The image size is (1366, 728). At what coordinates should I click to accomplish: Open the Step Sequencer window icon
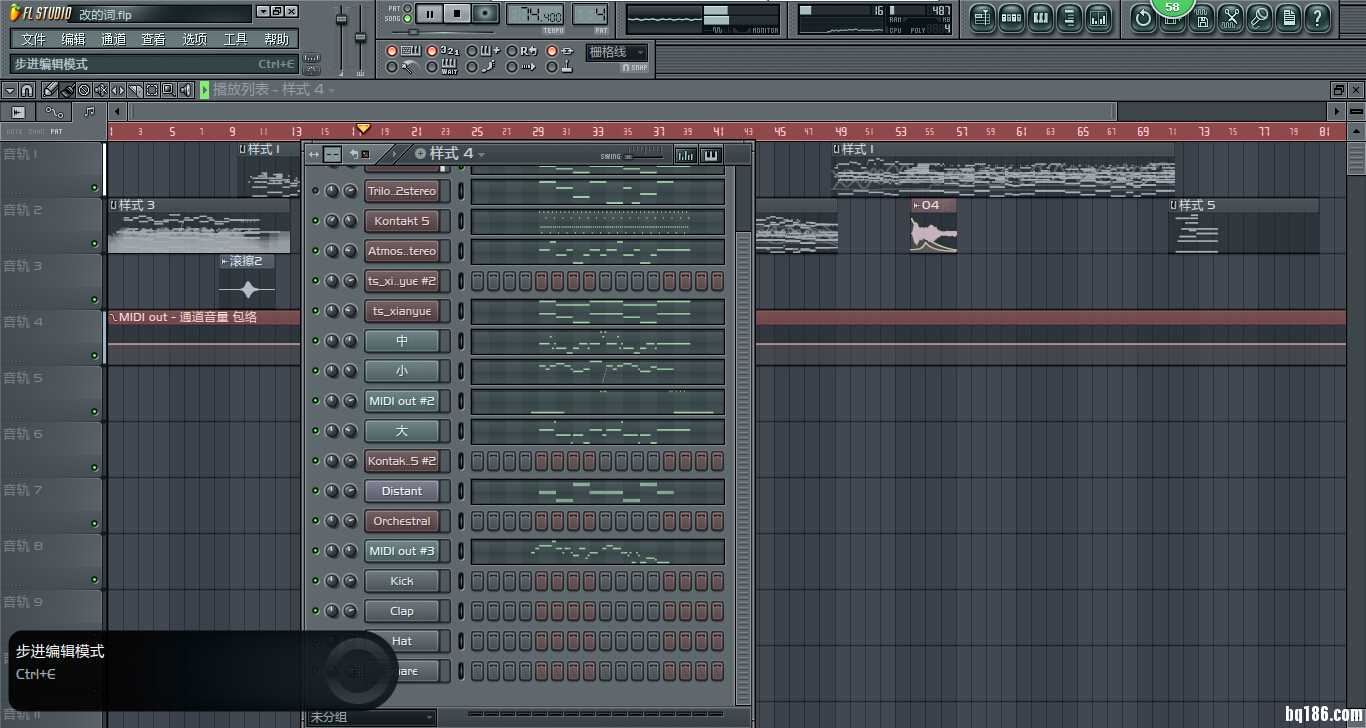1012,17
